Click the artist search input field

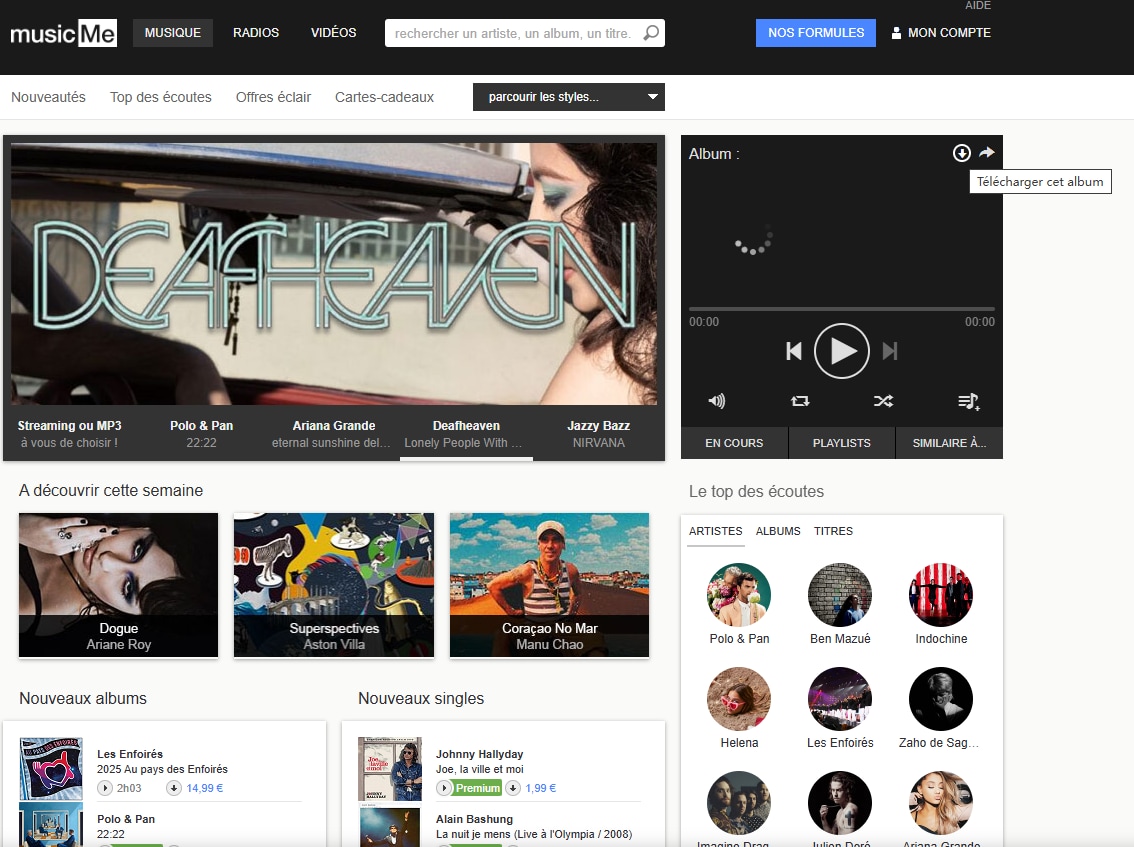[512, 33]
